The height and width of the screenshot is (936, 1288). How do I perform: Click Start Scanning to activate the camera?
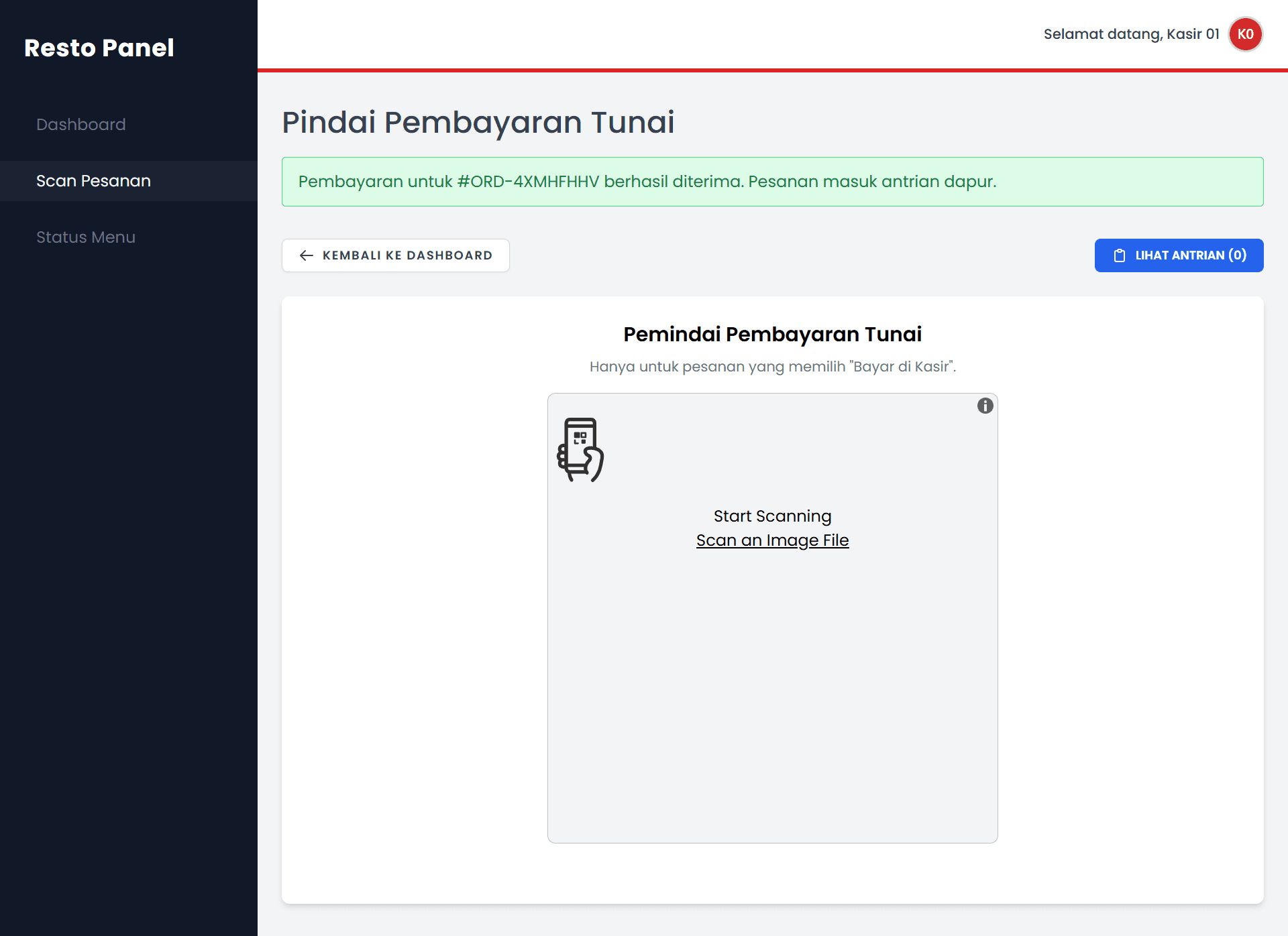tap(772, 516)
